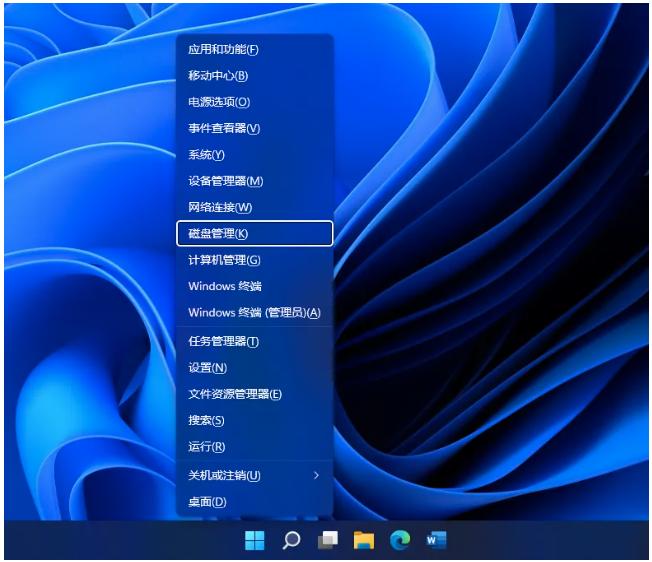The image size is (652, 562).
Task: Choose 搜索(S) from the menu
Action: 254,420
